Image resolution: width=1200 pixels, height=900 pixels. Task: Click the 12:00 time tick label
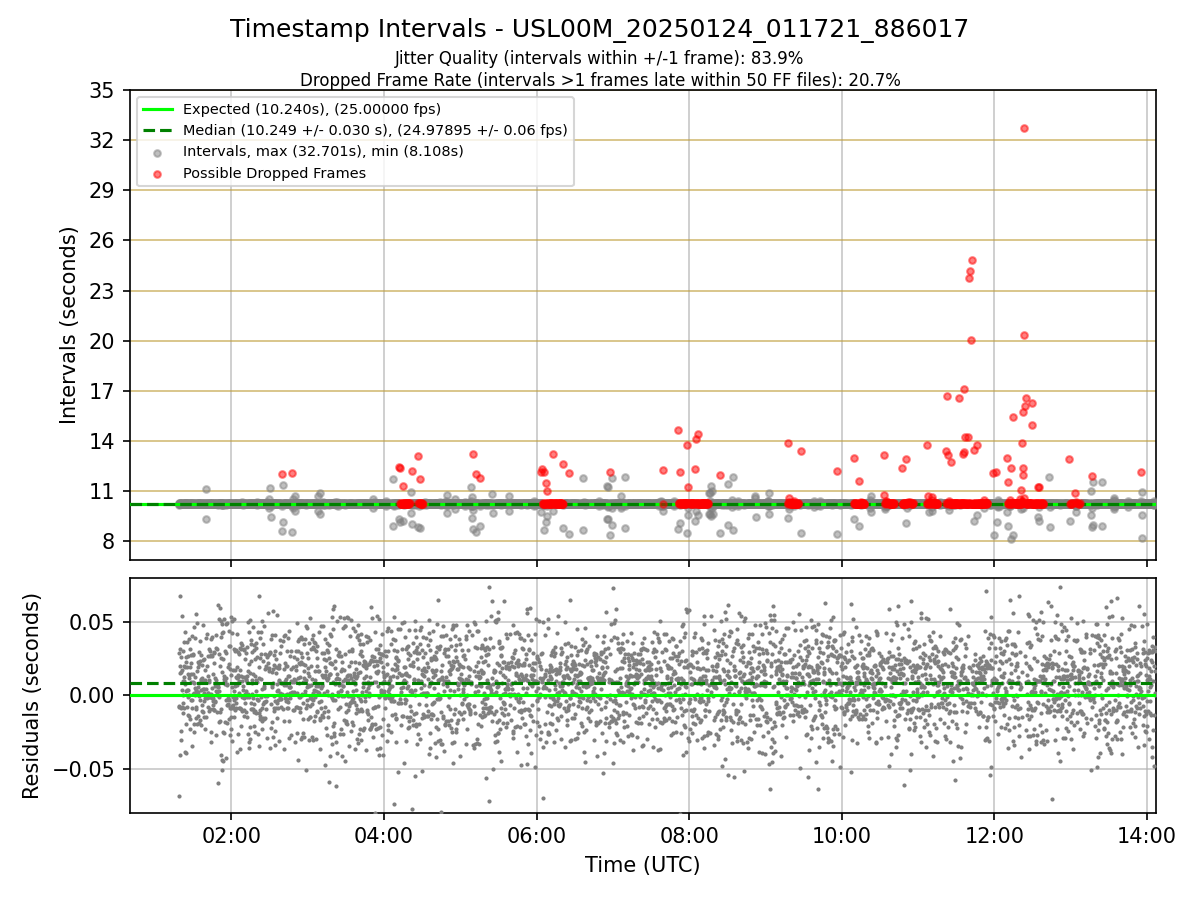click(994, 835)
